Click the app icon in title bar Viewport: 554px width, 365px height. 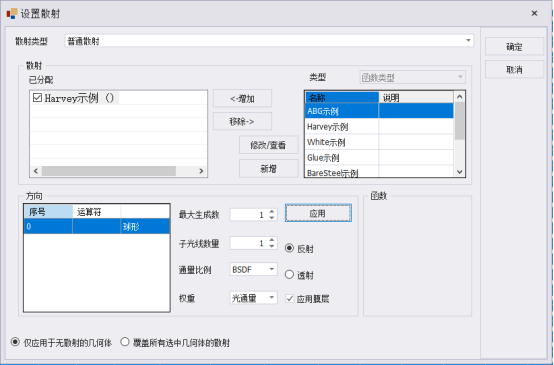click(12, 13)
